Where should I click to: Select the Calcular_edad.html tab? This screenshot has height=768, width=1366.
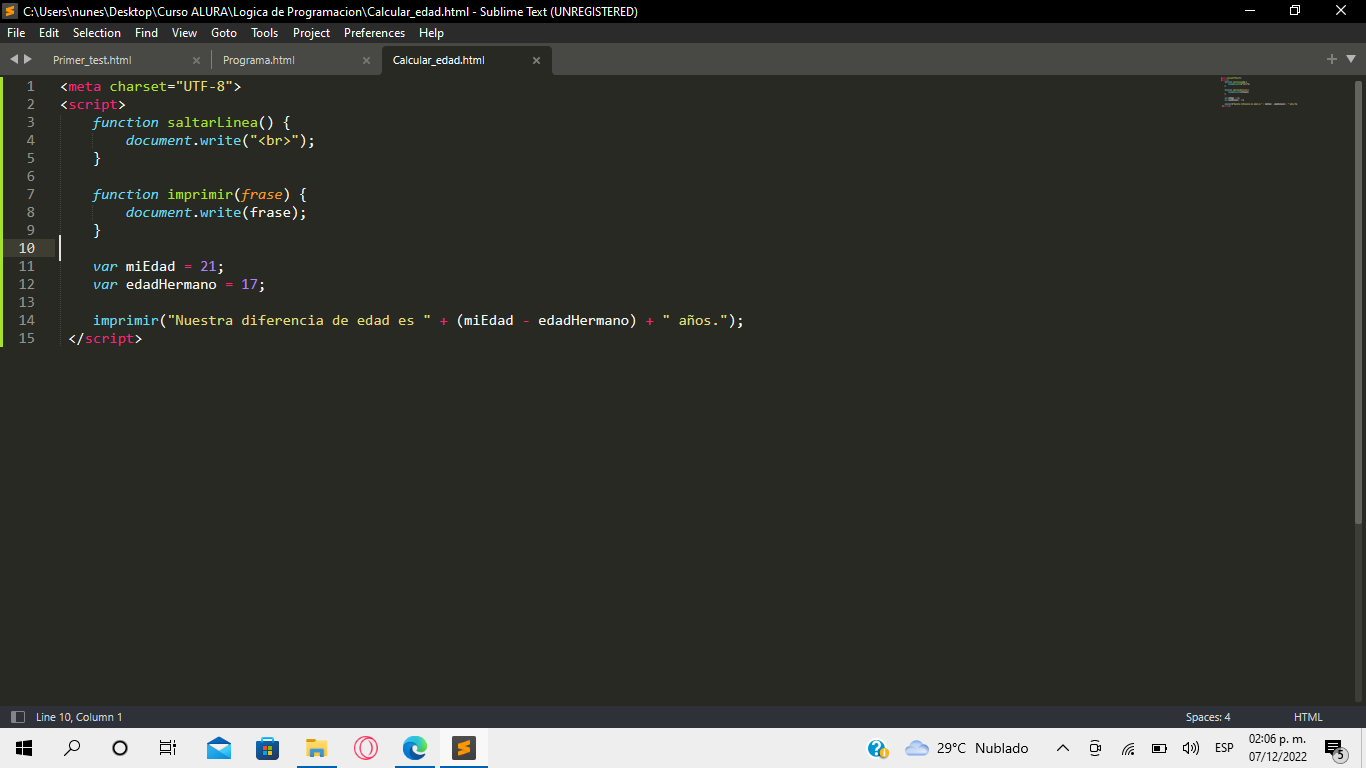[x=439, y=60]
